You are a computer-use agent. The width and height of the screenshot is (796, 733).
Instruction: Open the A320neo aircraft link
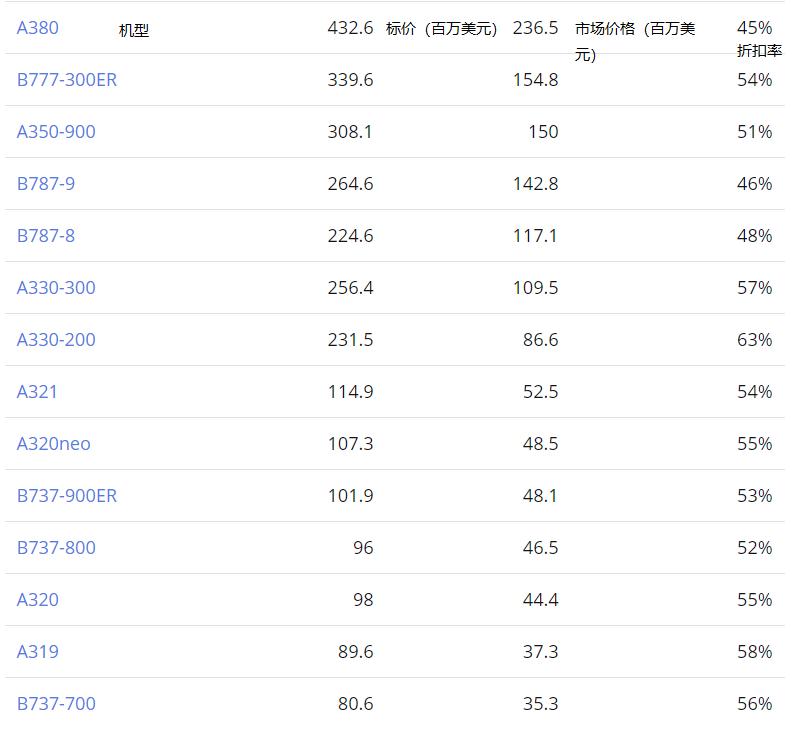point(53,444)
